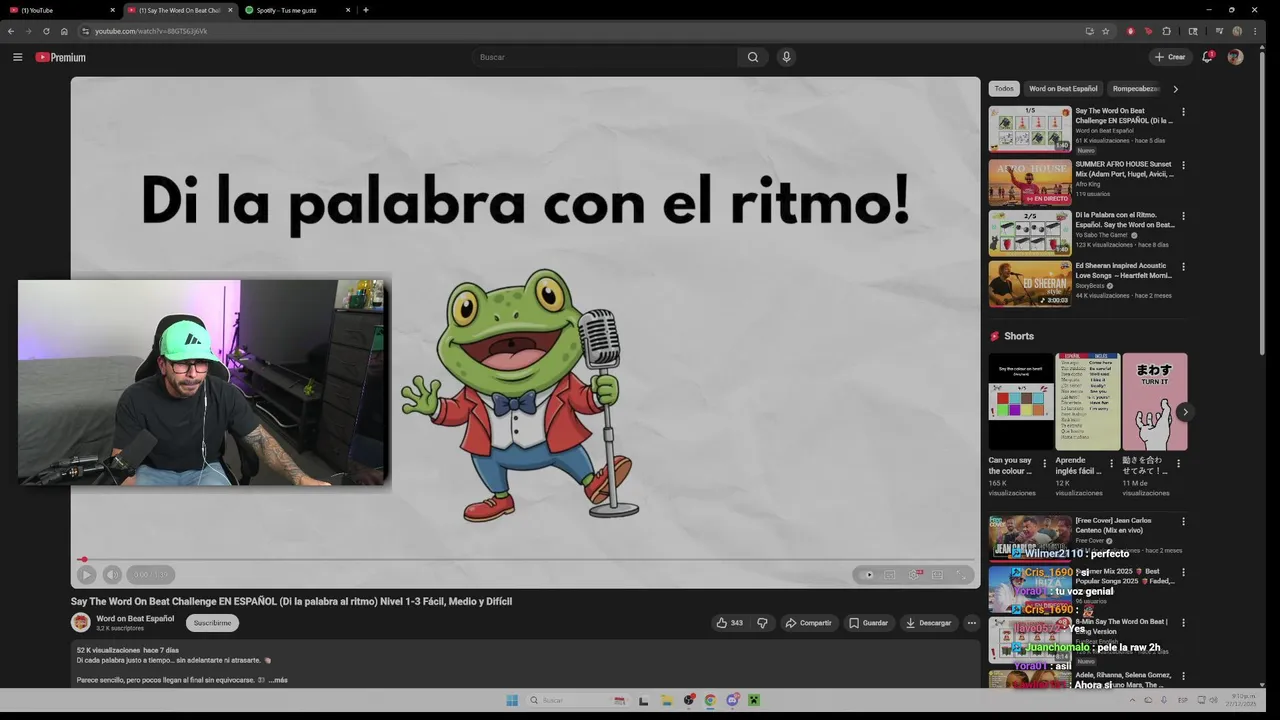
Task: Play the video
Action: coord(87,574)
